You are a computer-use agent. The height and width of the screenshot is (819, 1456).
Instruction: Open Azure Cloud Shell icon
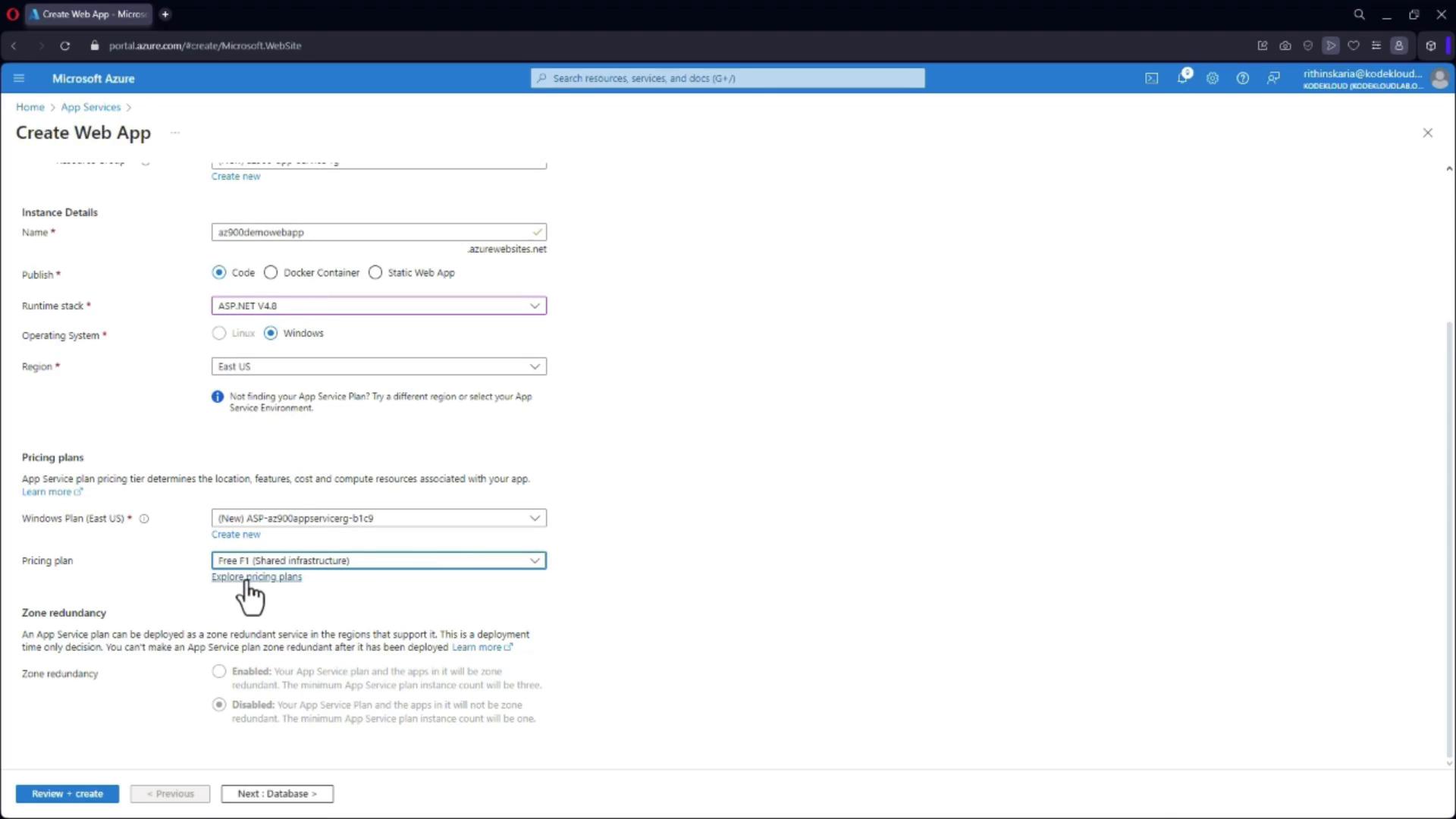pyautogui.click(x=1151, y=78)
